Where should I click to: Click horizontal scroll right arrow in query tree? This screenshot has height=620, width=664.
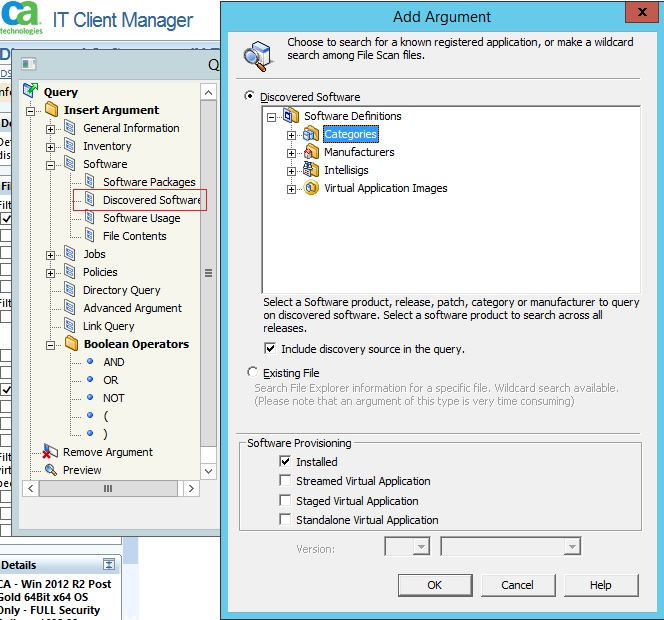click(191, 488)
